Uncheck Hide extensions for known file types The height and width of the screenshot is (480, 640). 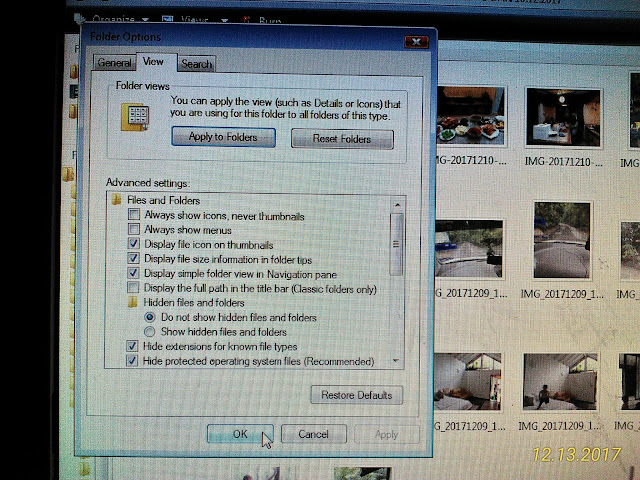[132, 346]
